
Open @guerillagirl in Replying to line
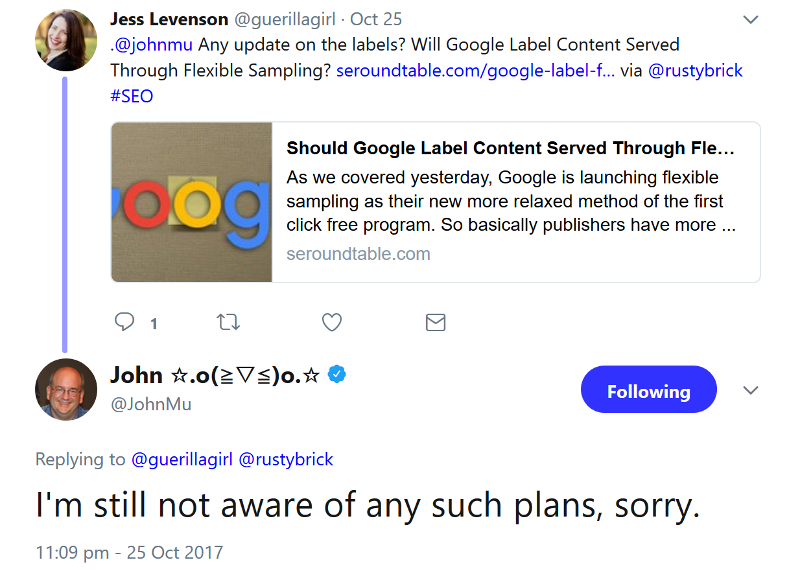tap(181, 459)
